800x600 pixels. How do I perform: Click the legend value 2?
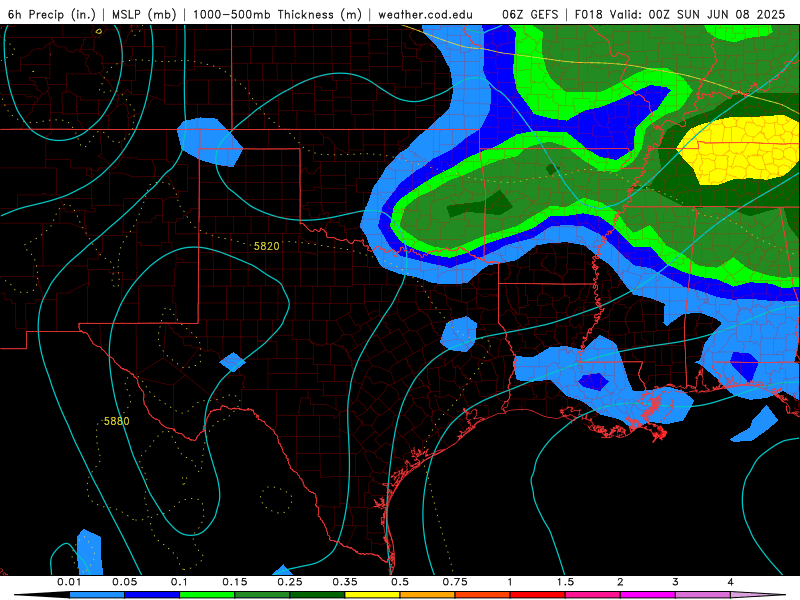(620, 582)
